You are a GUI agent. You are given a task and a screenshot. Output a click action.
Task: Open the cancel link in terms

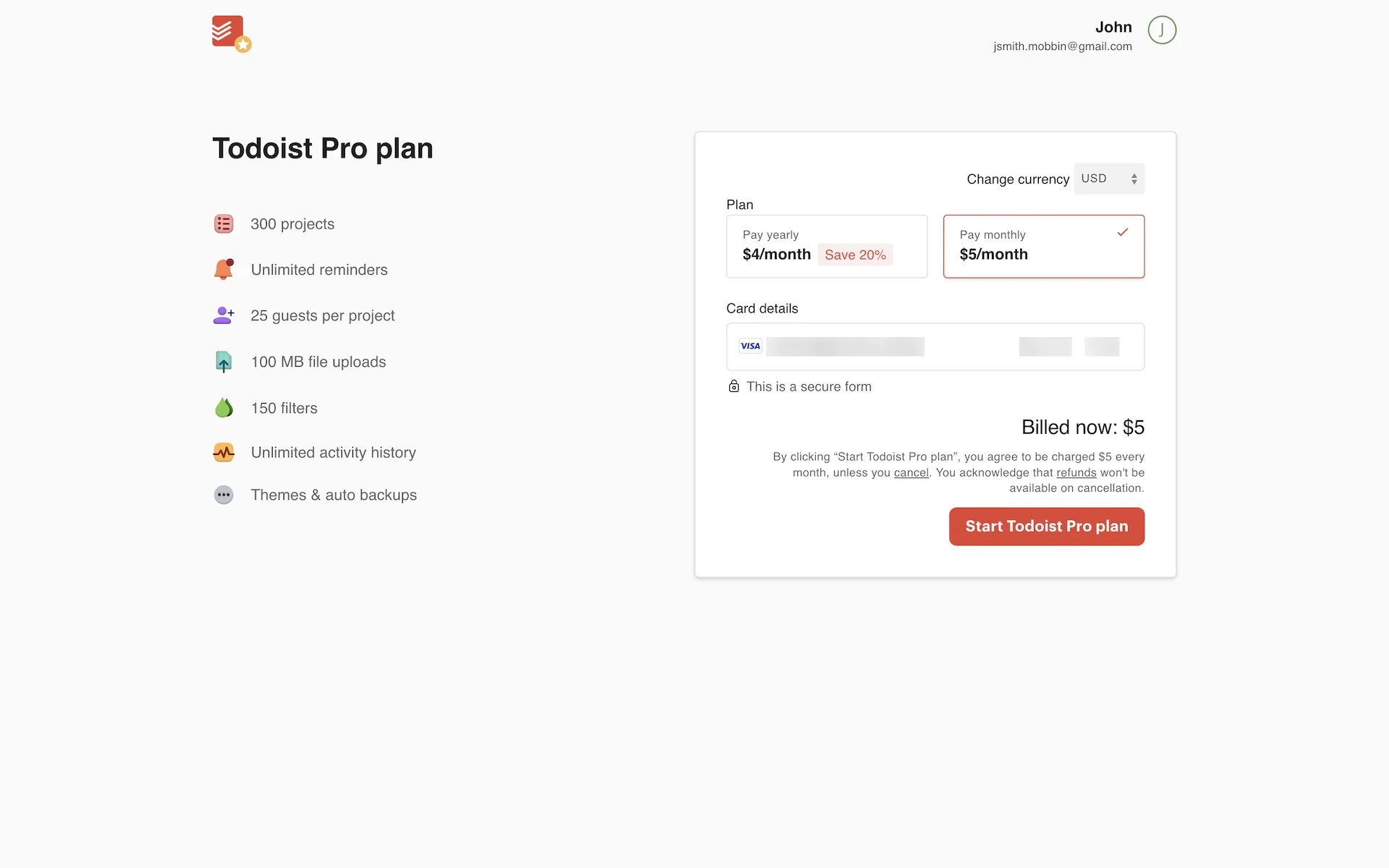(911, 472)
